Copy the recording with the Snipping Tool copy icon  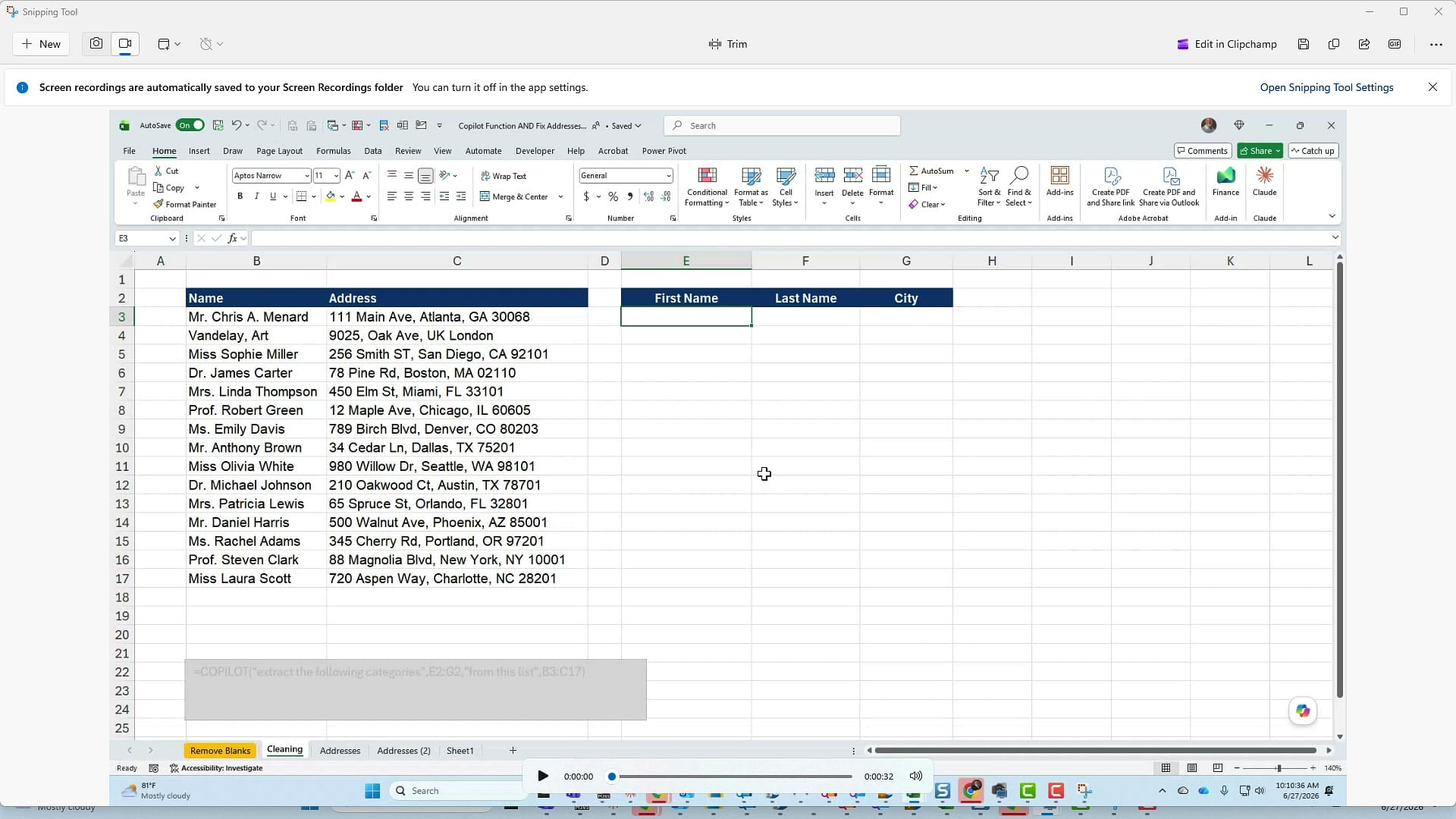pos(1334,44)
